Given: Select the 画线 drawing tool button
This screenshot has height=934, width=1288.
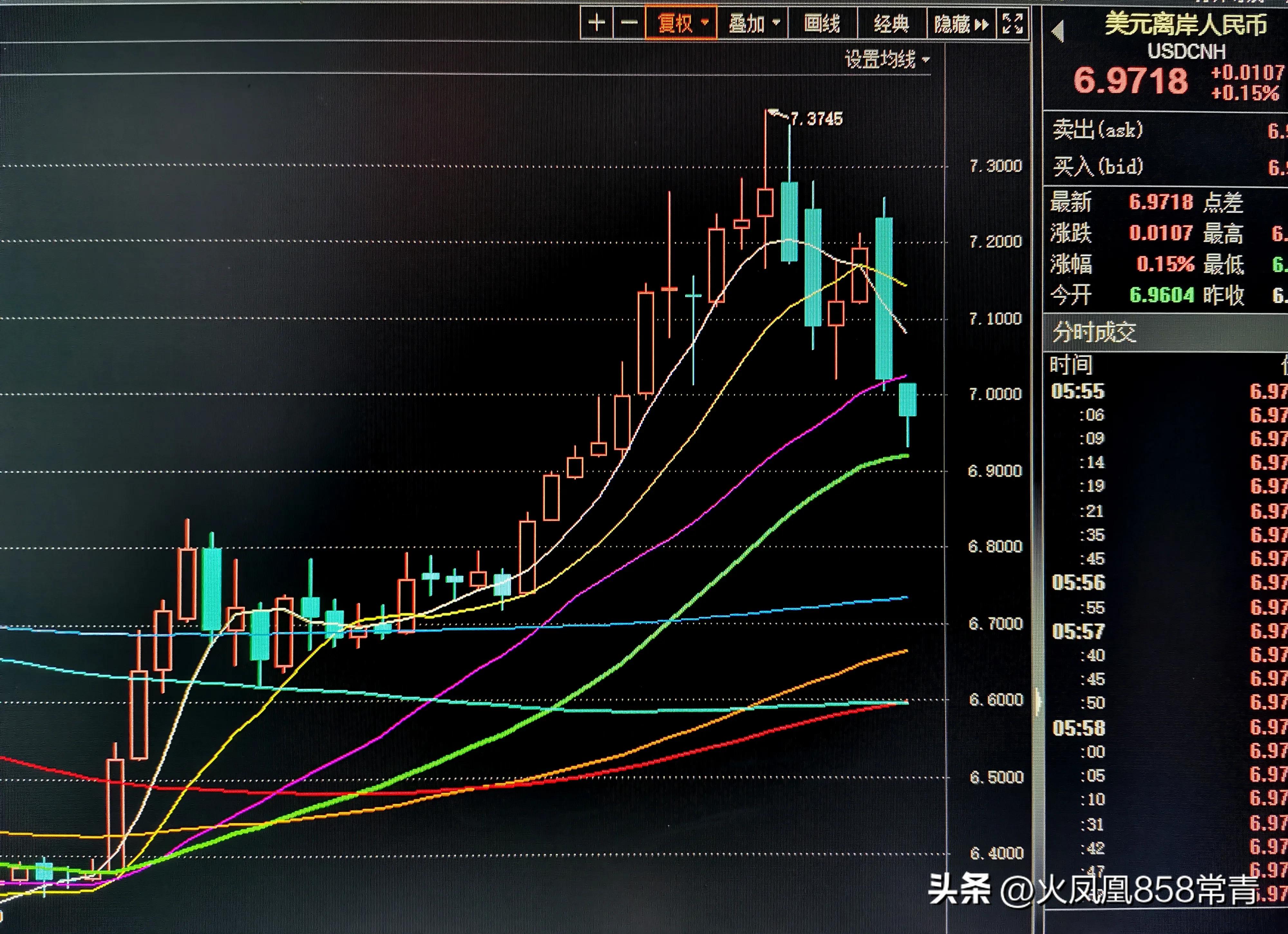Looking at the screenshot, I should [822, 23].
